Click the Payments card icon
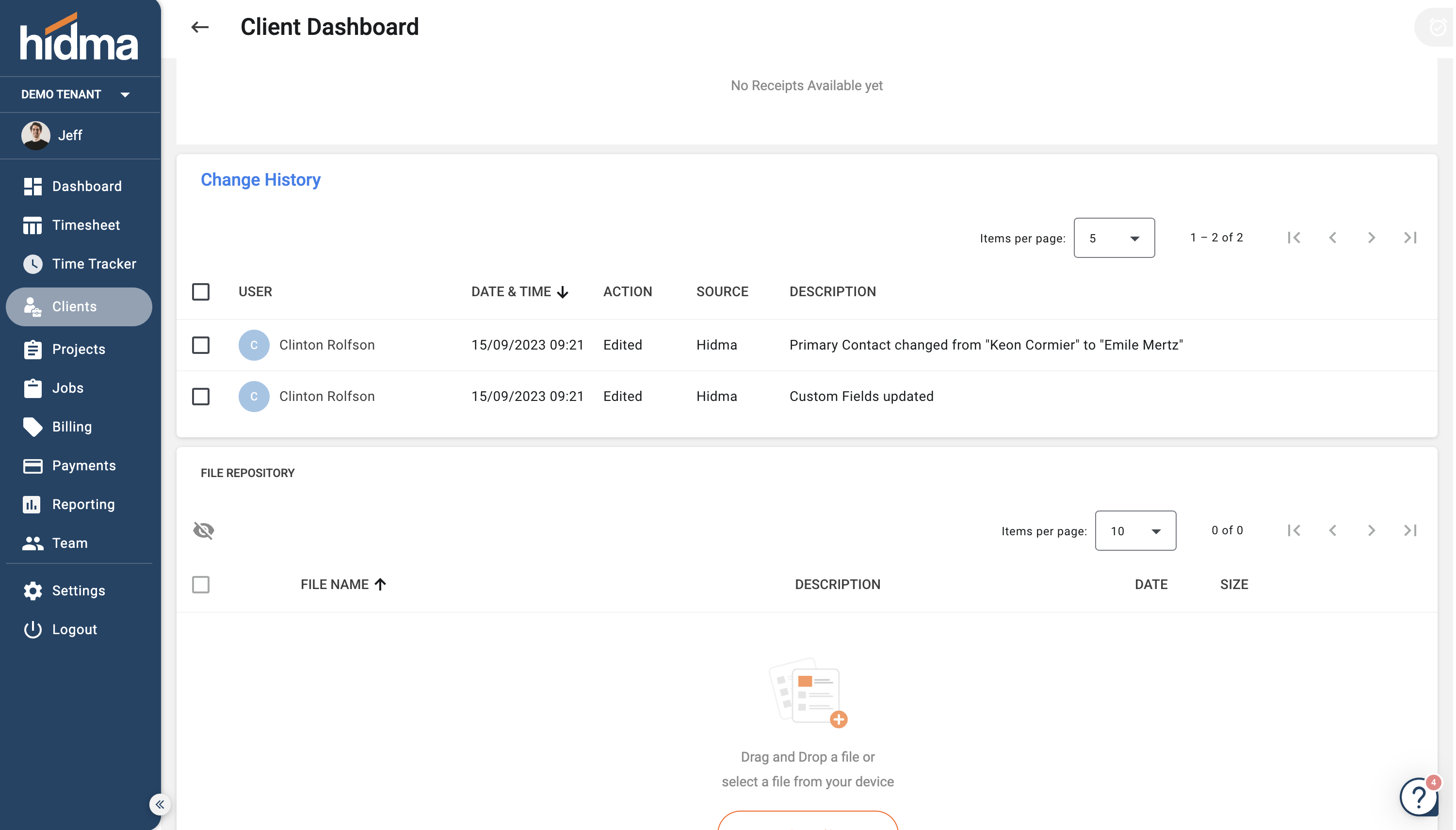 (x=32, y=466)
